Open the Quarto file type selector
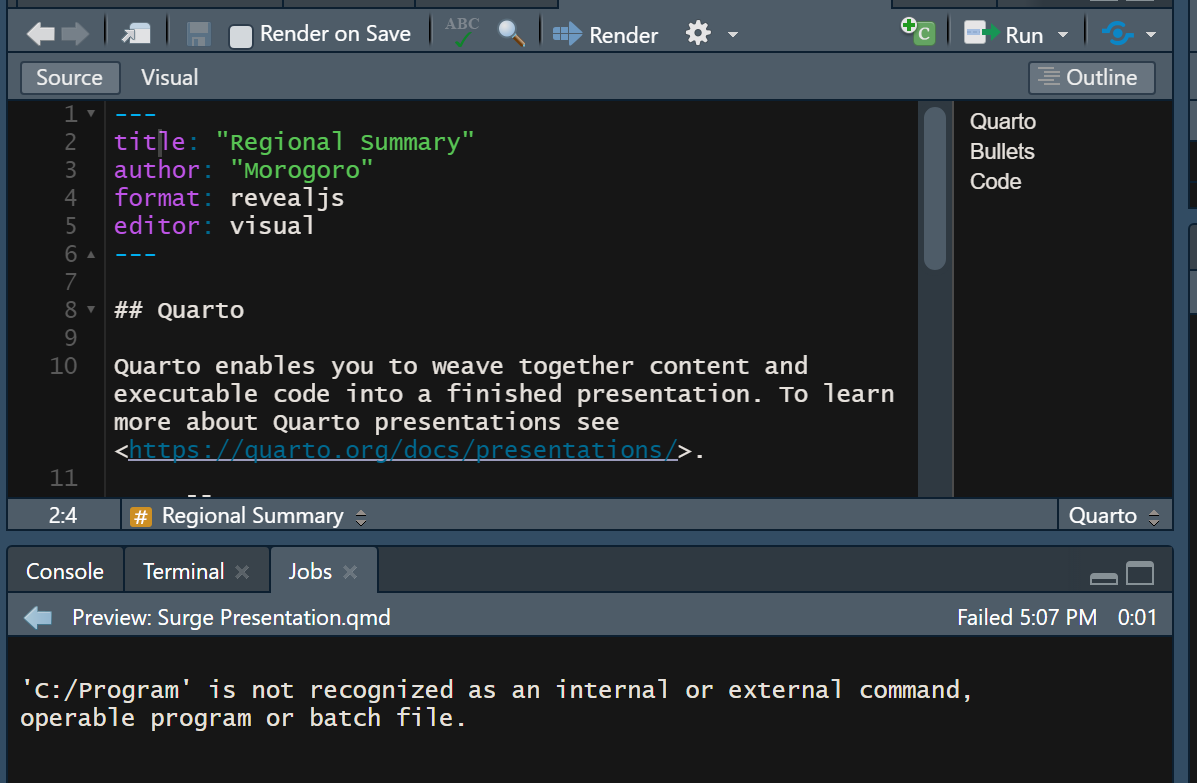The height and width of the screenshot is (783, 1197). tap(1114, 516)
